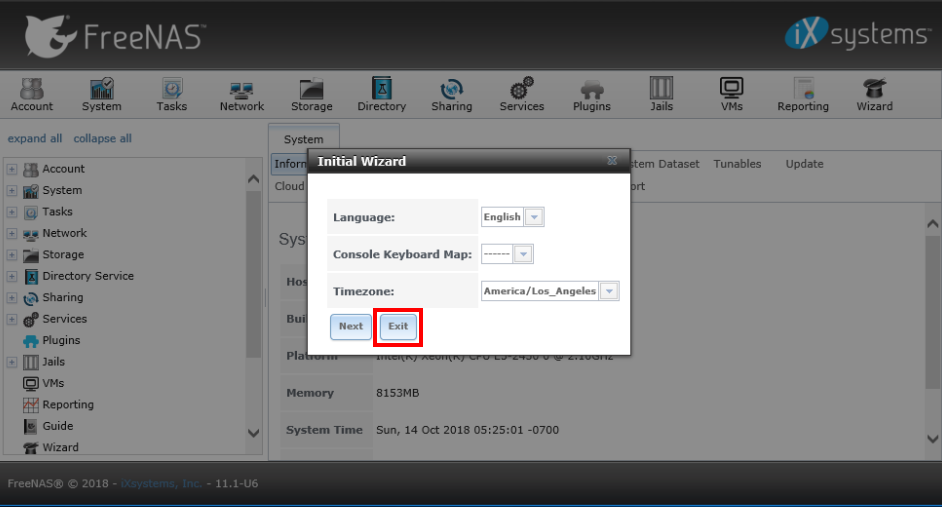Open the Jails toolbar icon
The height and width of the screenshot is (507, 942).
pos(661,95)
